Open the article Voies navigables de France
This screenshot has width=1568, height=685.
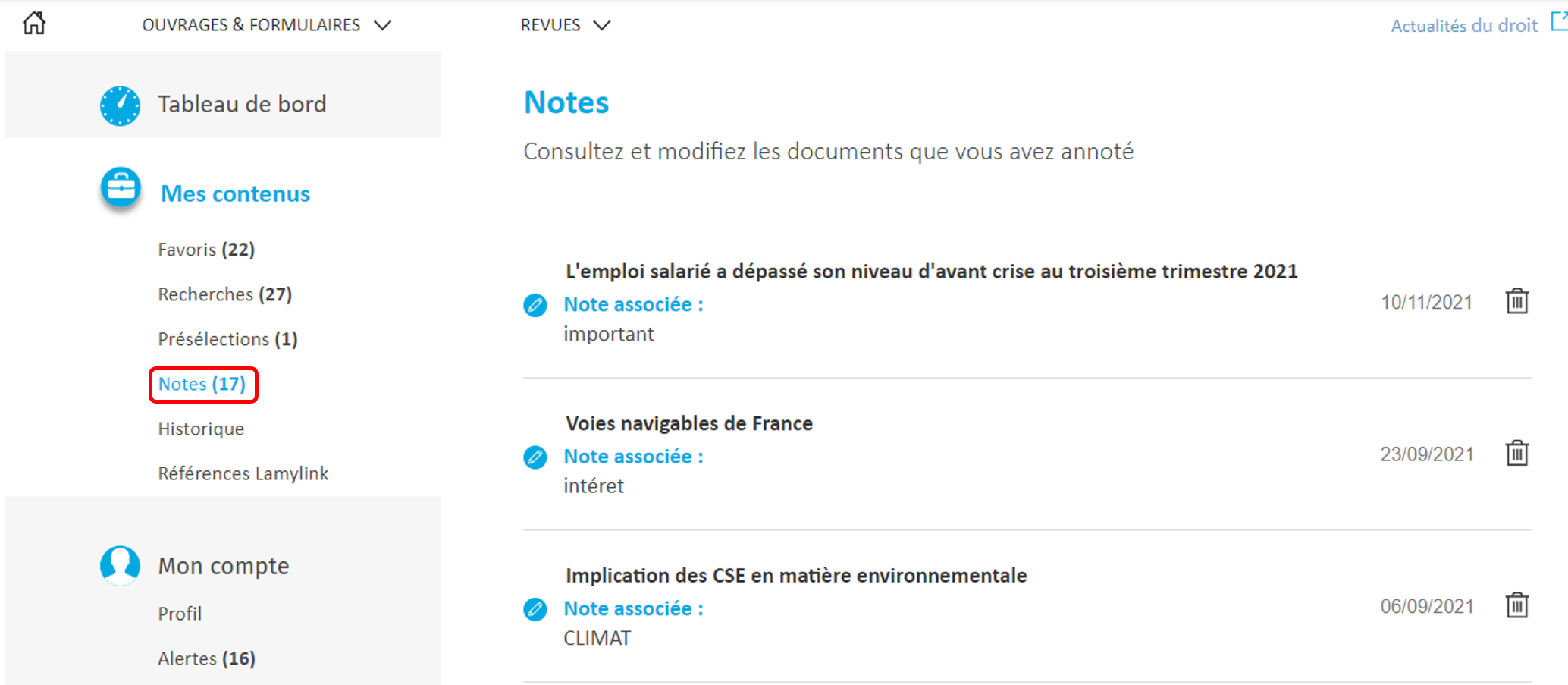[x=689, y=423]
